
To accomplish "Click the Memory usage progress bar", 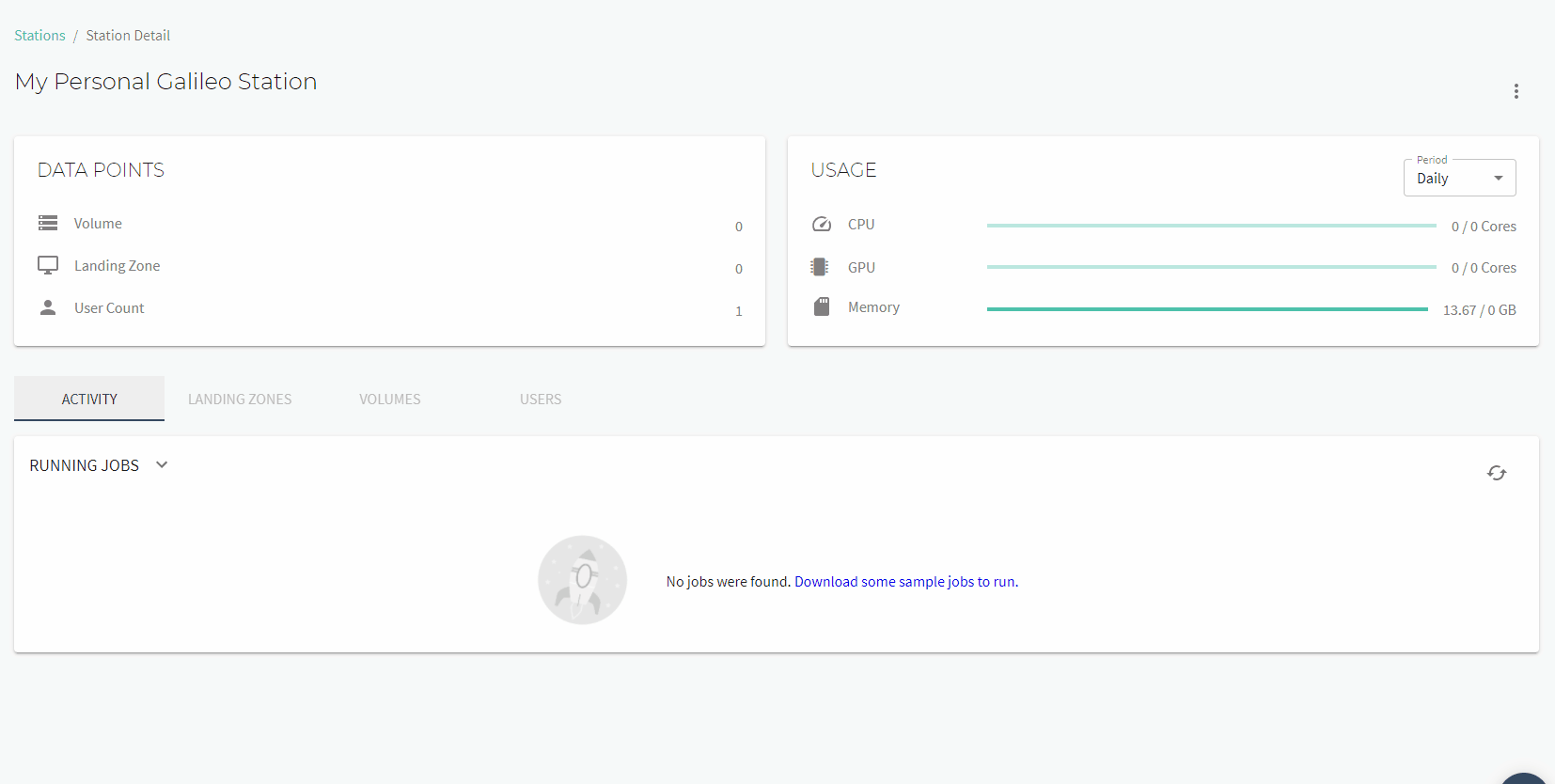I will pos(1207,308).
